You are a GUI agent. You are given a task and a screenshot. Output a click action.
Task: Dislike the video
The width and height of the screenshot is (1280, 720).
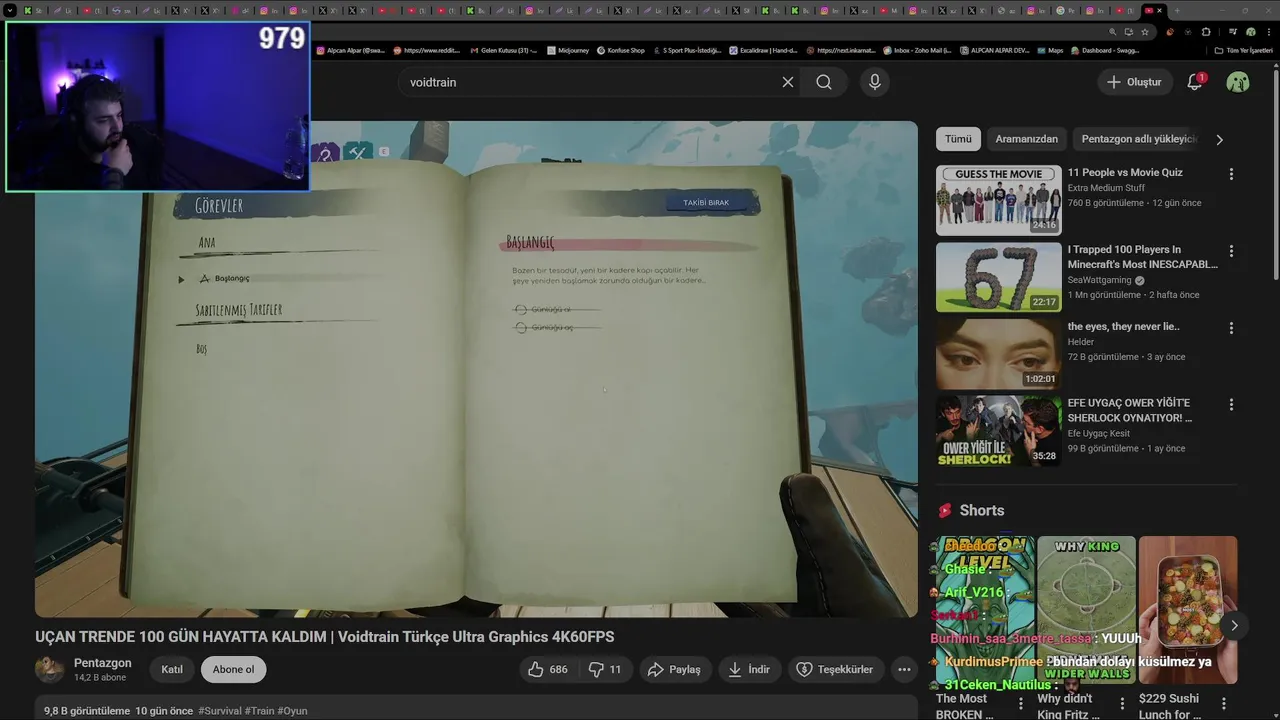605,669
